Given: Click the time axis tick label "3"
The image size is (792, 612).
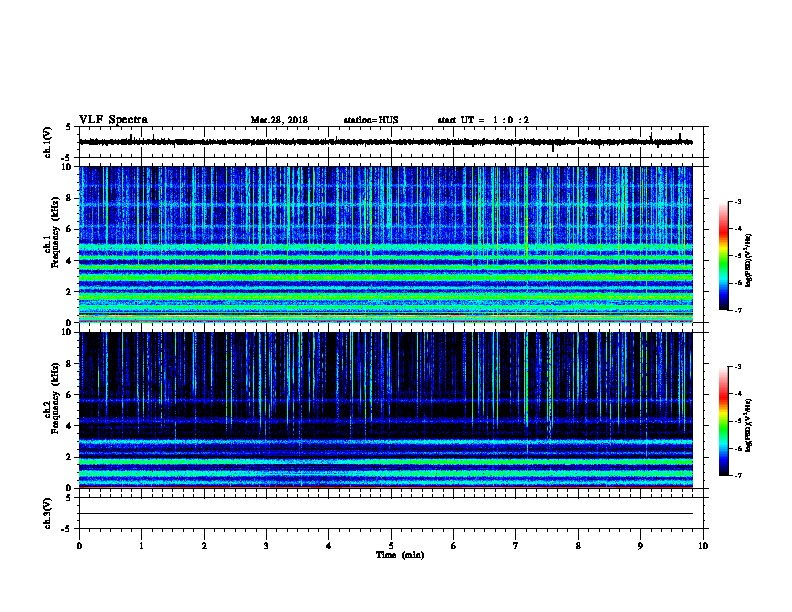Looking at the screenshot, I should click(x=266, y=545).
